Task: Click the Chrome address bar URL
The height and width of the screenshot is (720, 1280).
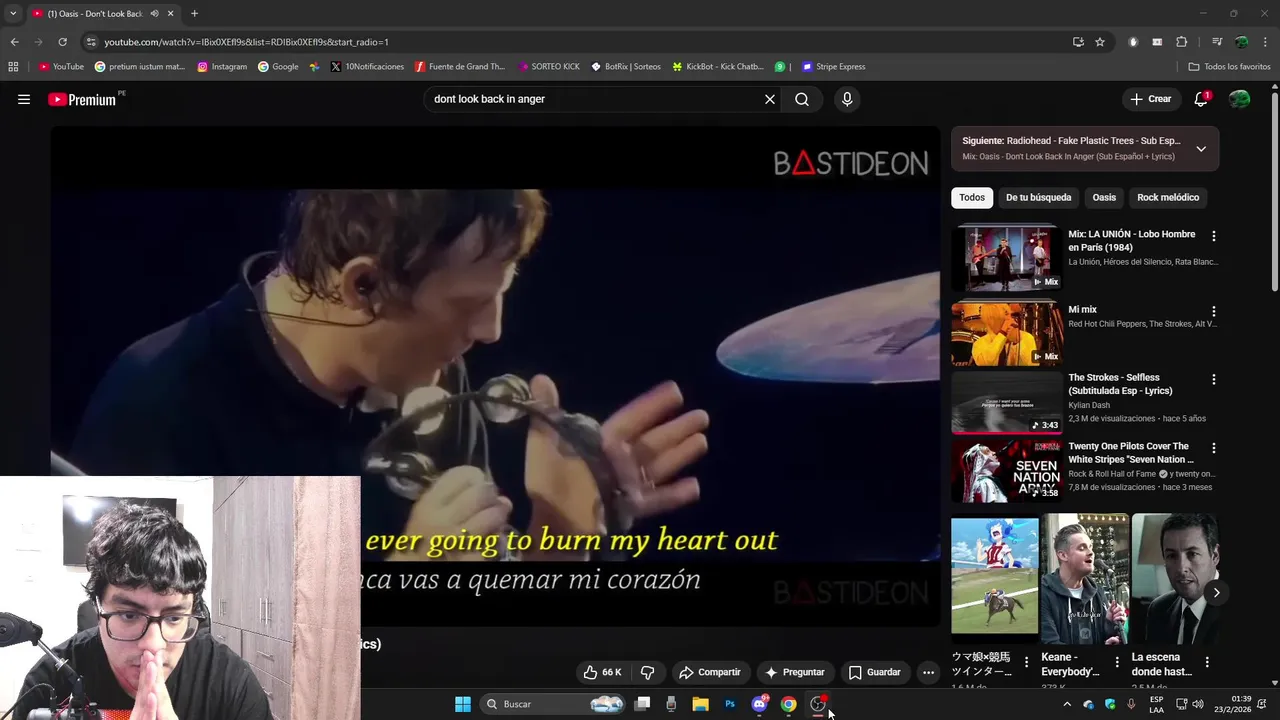Action: pyautogui.click(x=246, y=42)
